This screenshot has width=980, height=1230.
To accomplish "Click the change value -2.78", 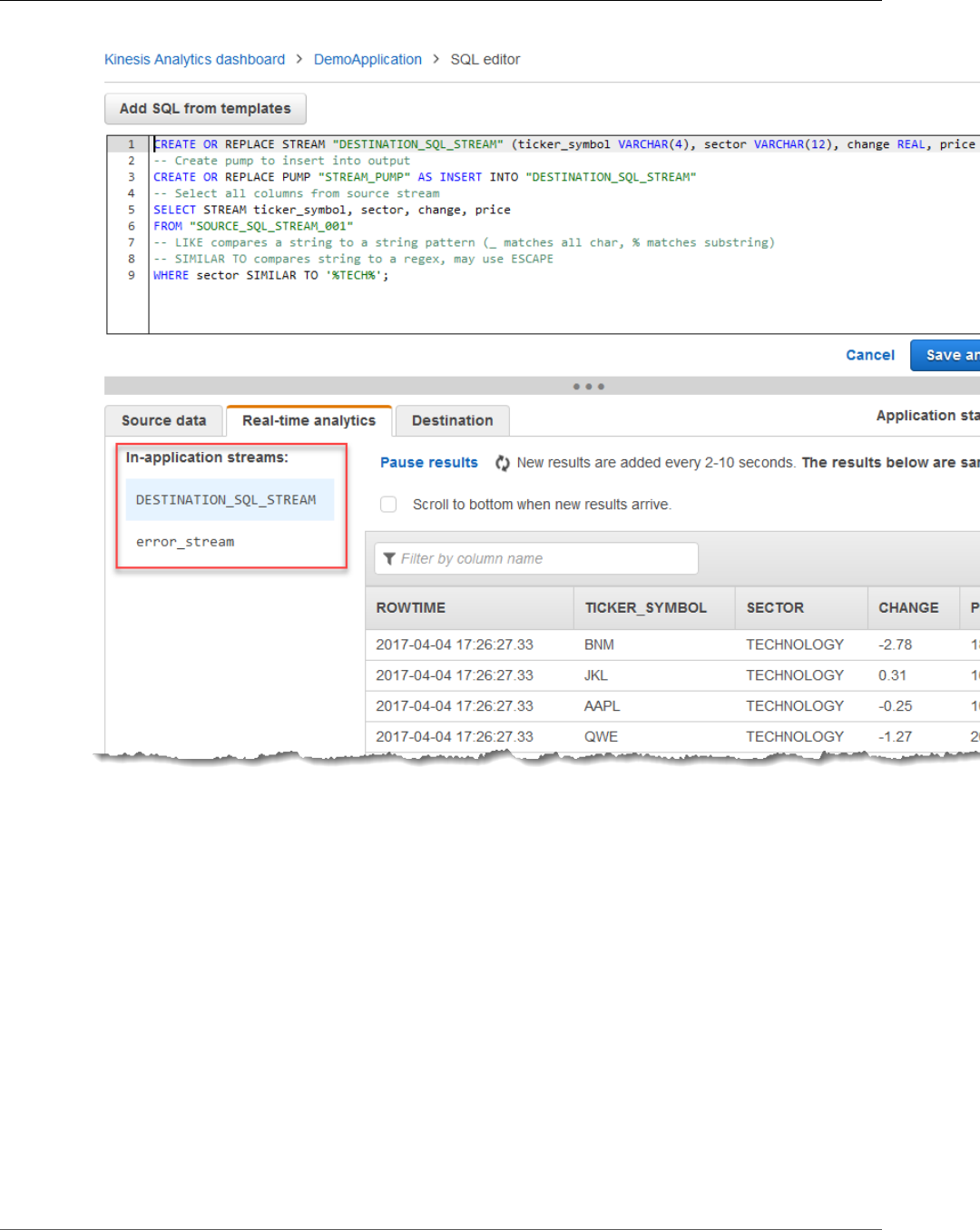I will click(895, 645).
